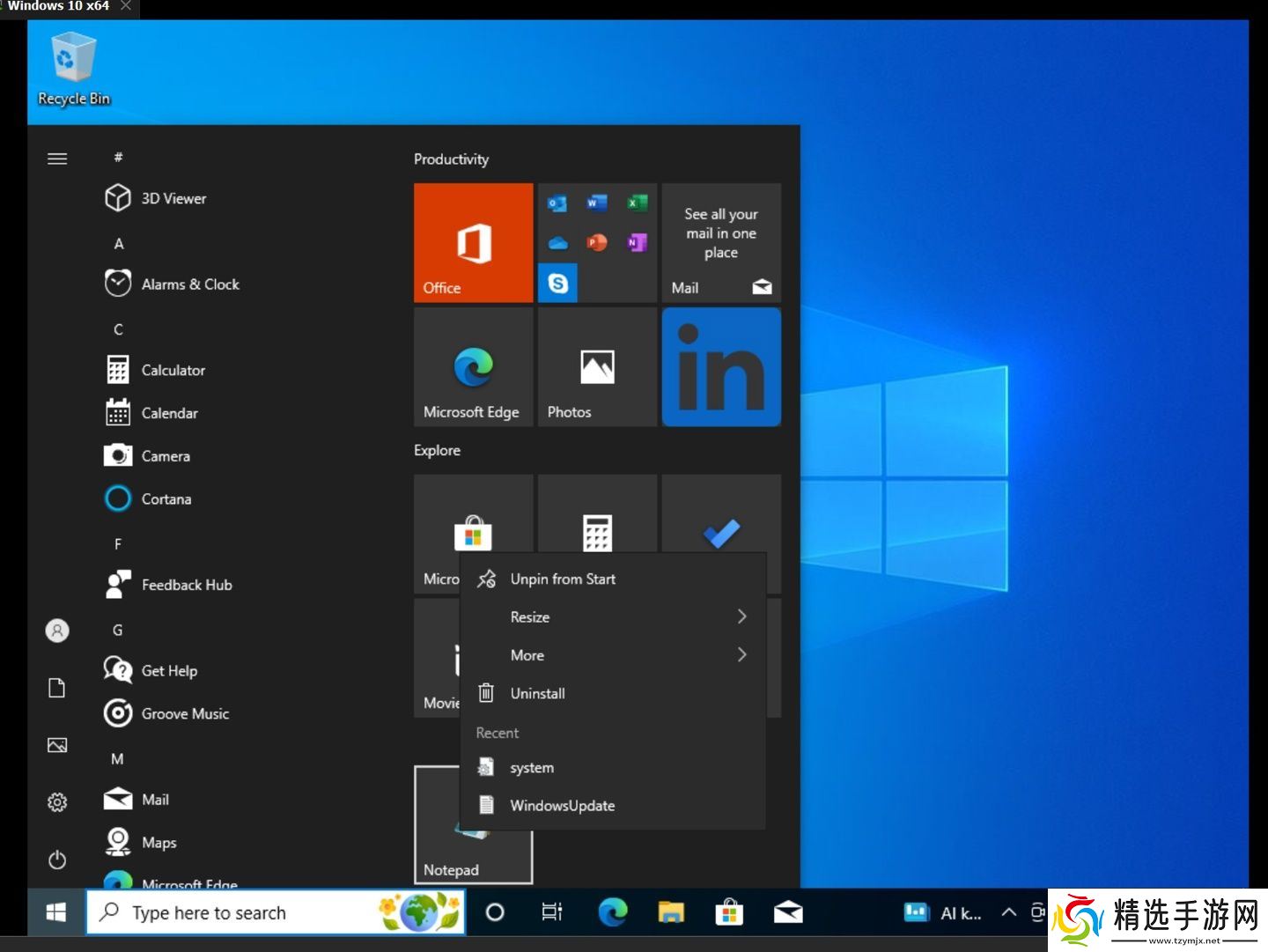1268x952 pixels.
Task: Click the user account avatar icon
Action: (57, 631)
